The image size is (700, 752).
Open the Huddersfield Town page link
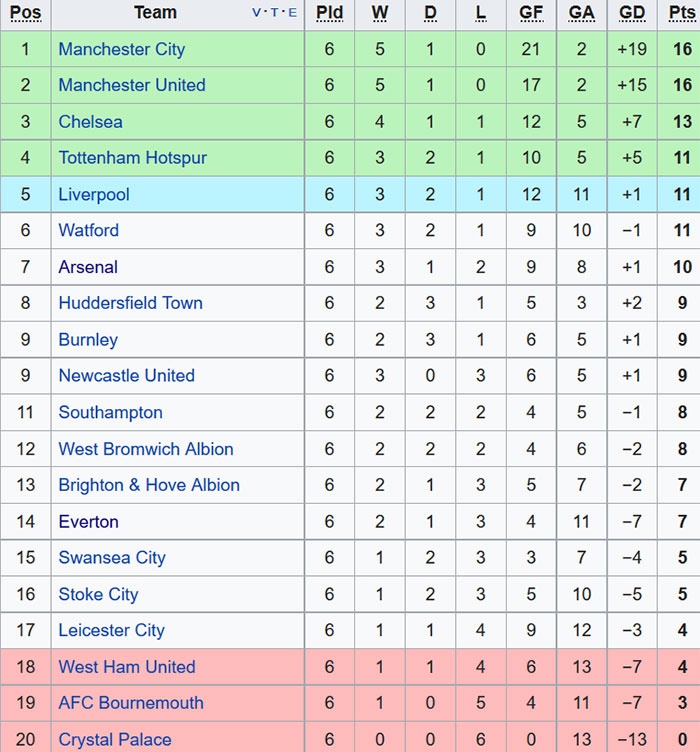pos(130,303)
